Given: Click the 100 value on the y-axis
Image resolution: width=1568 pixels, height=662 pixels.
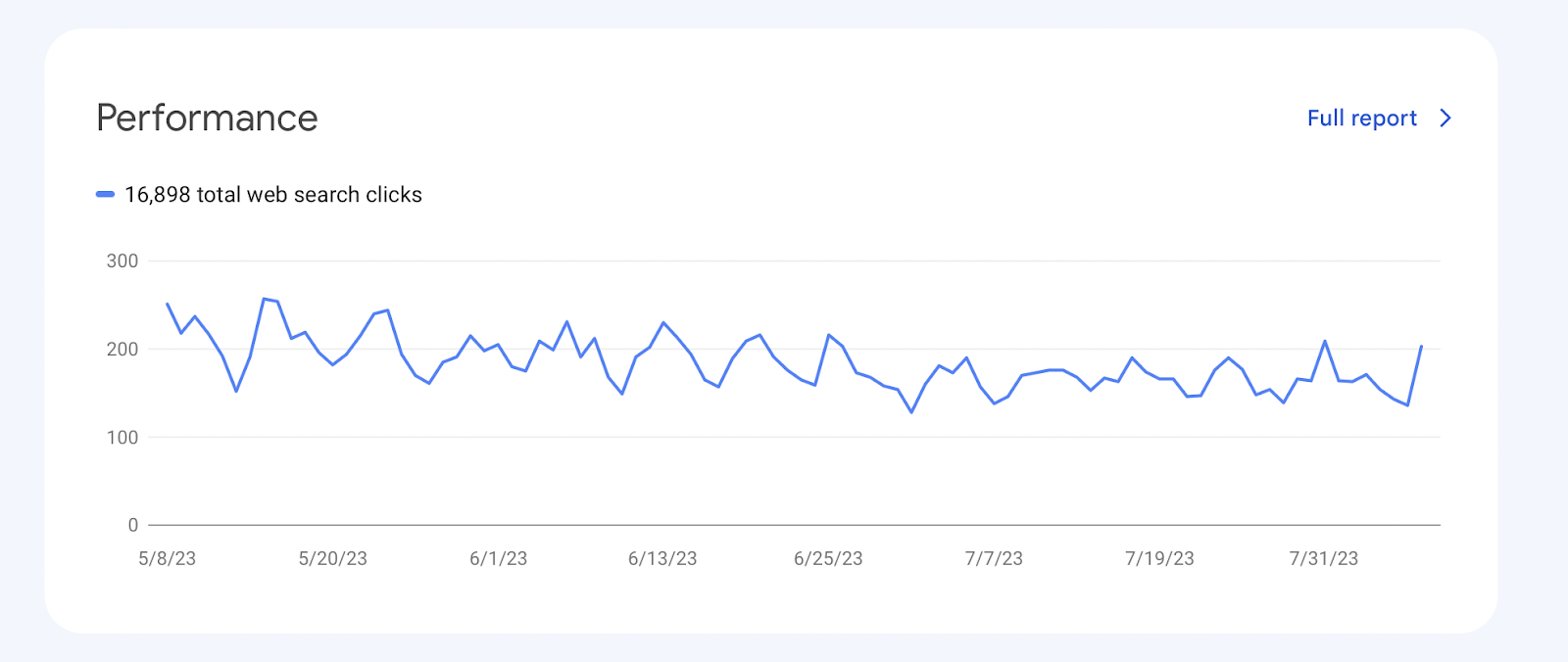Looking at the screenshot, I should (x=121, y=438).
